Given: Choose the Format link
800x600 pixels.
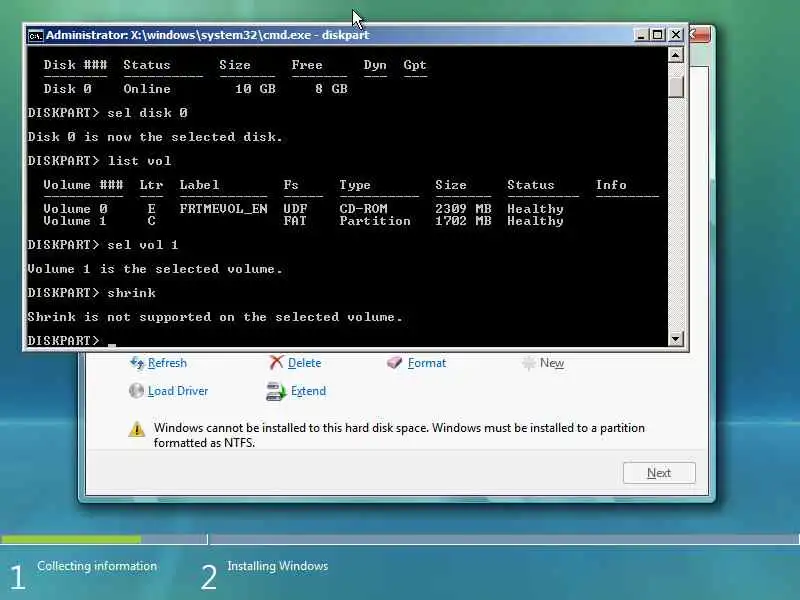Looking at the screenshot, I should [x=427, y=363].
